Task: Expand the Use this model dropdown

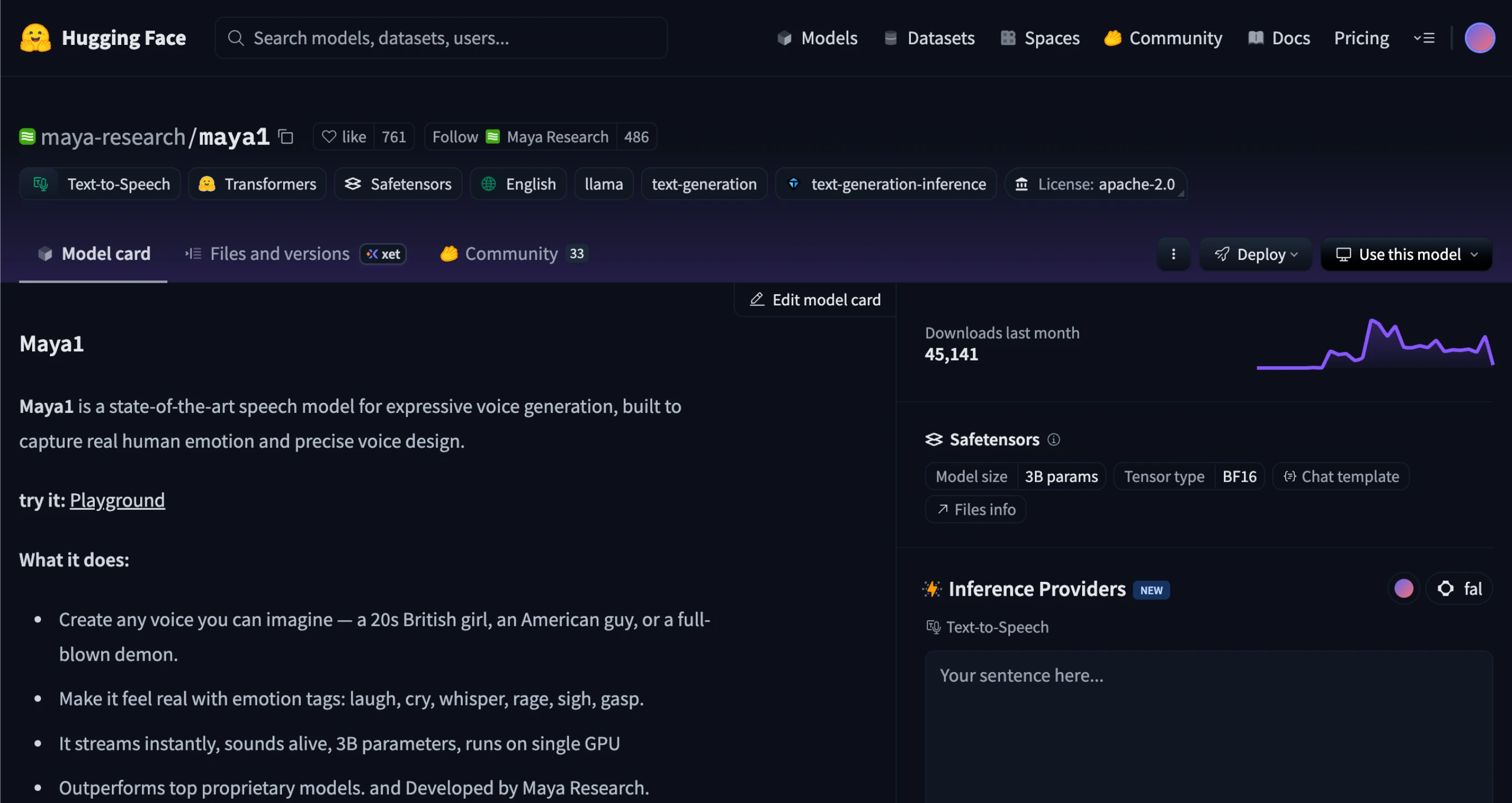Action: pos(1406,254)
